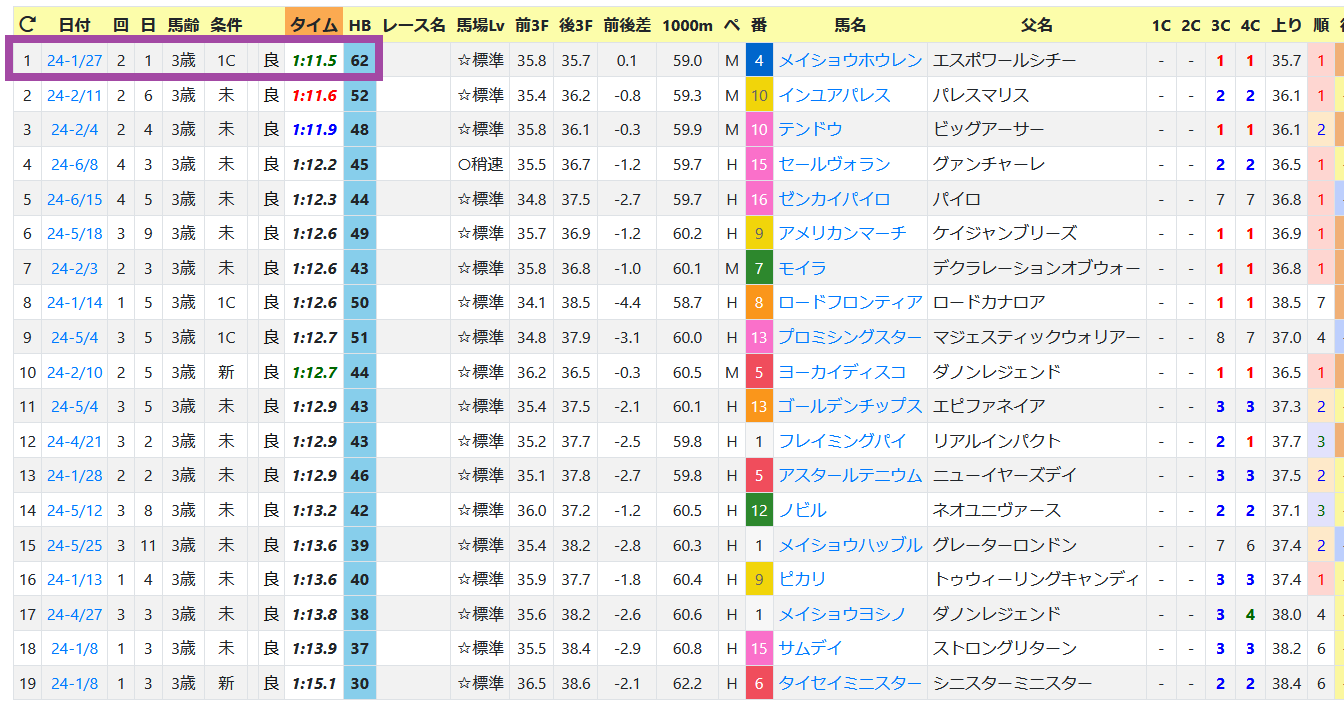Open horse ロードフロンティア link
The width and height of the screenshot is (1344, 709).
coord(850,303)
